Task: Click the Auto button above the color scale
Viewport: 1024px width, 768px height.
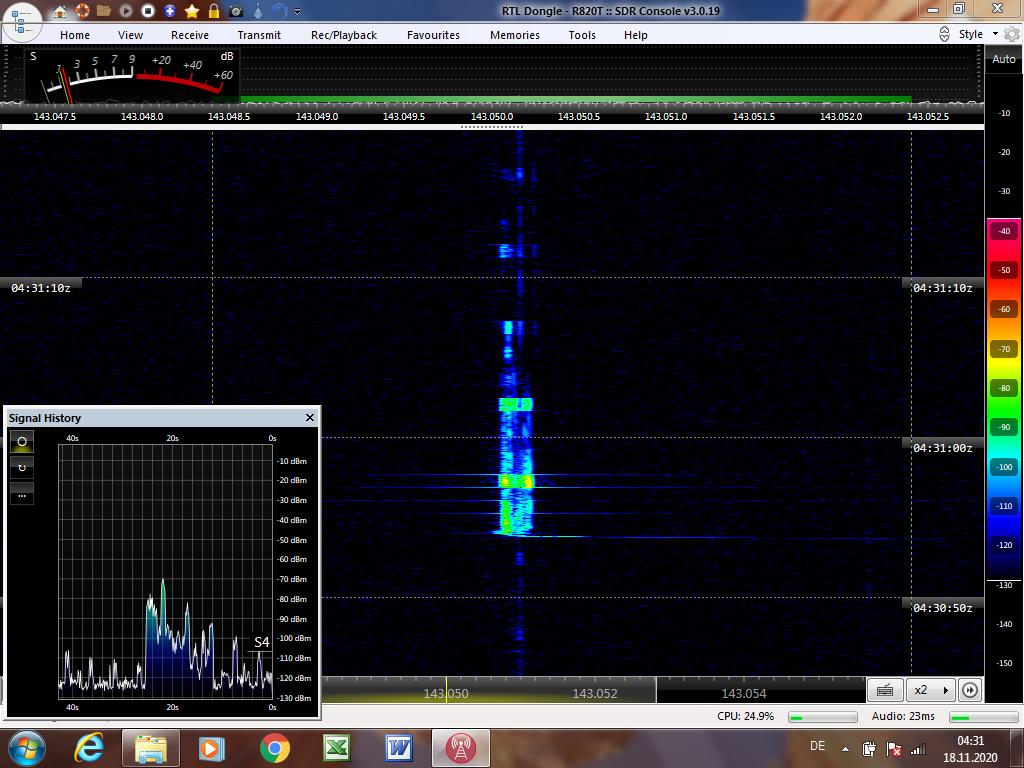Action: click(x=1004, y=59)
